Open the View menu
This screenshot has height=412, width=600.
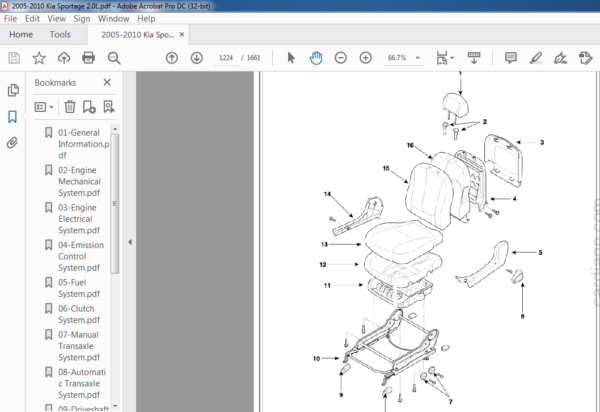57,19
